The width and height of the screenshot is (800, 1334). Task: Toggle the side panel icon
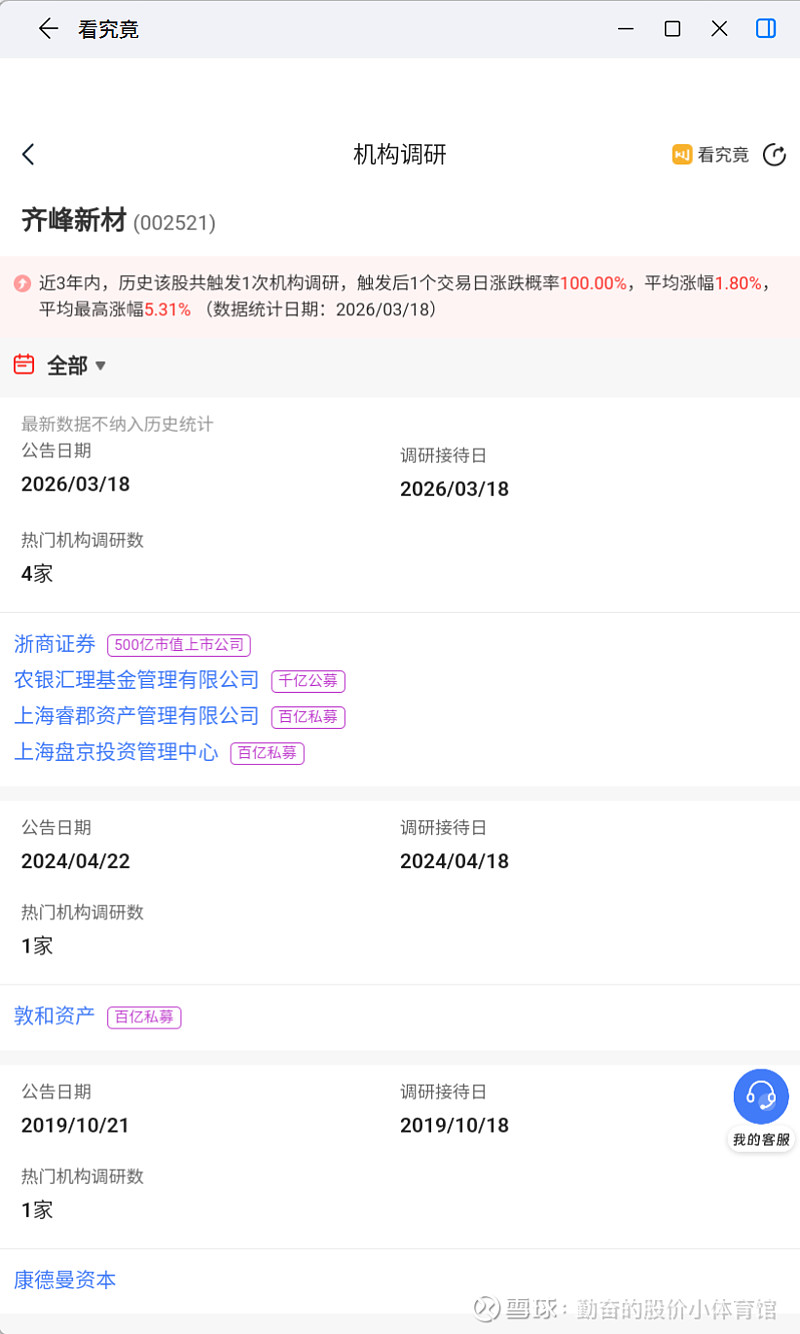point(766,29)
